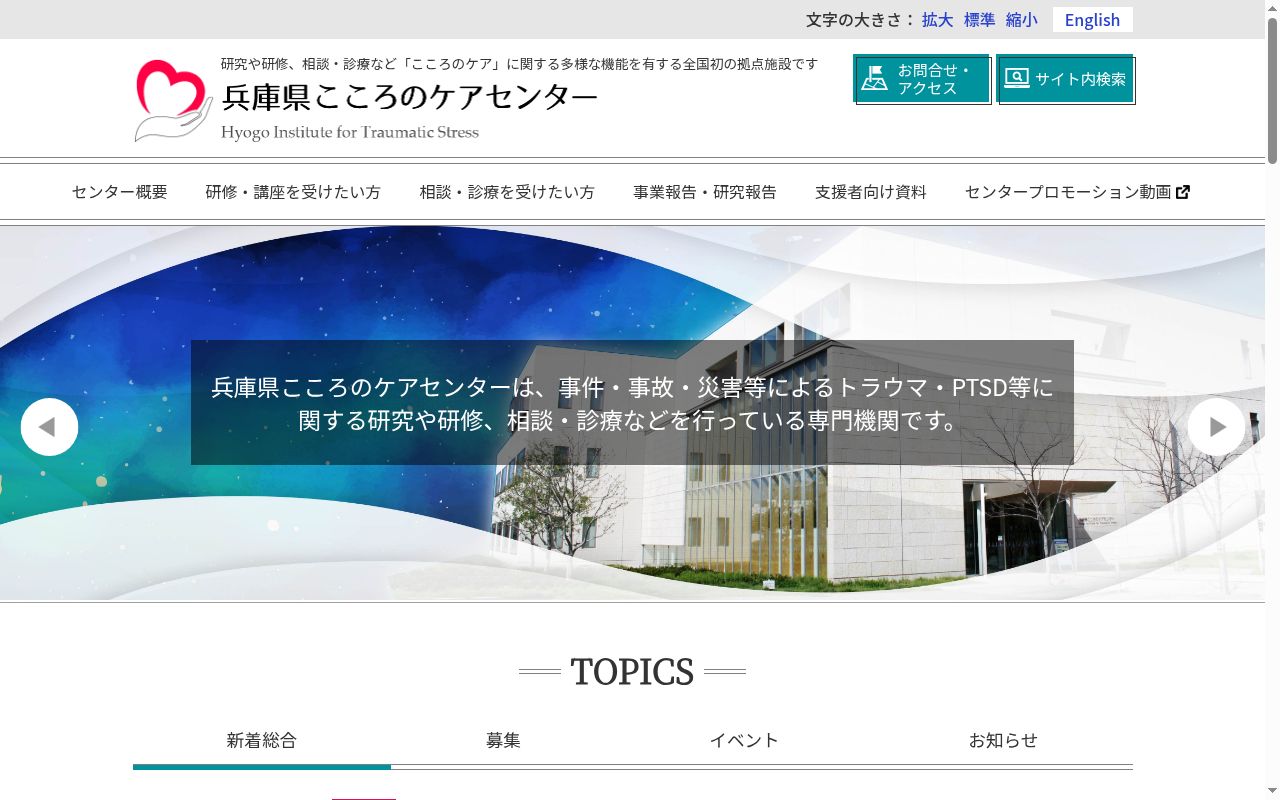The width and height of the screenshot is (1280, 800).
Task: Click the Hyogo Institute for Traumatic Stress subtitle
Action: [350, 132]
